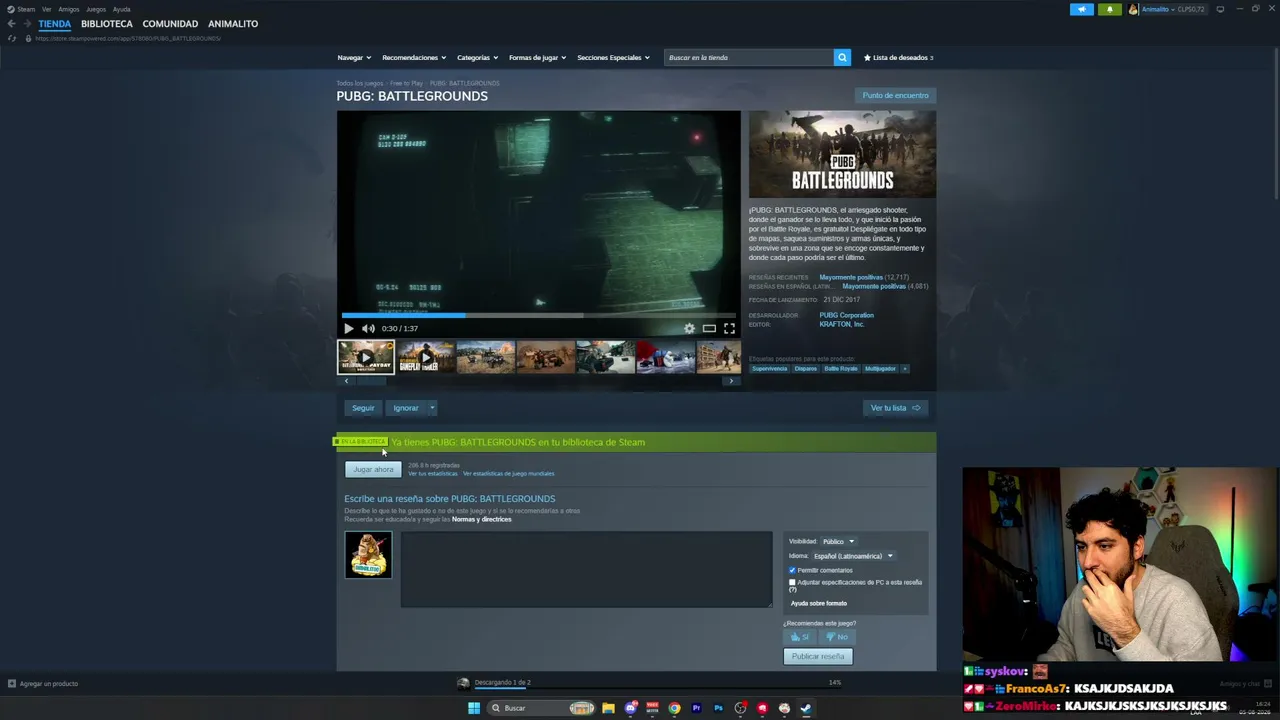Click the plus icon to add more tags
Image resolution: width=1280 pixels, height=720 pixels.
tap(905, 369)
